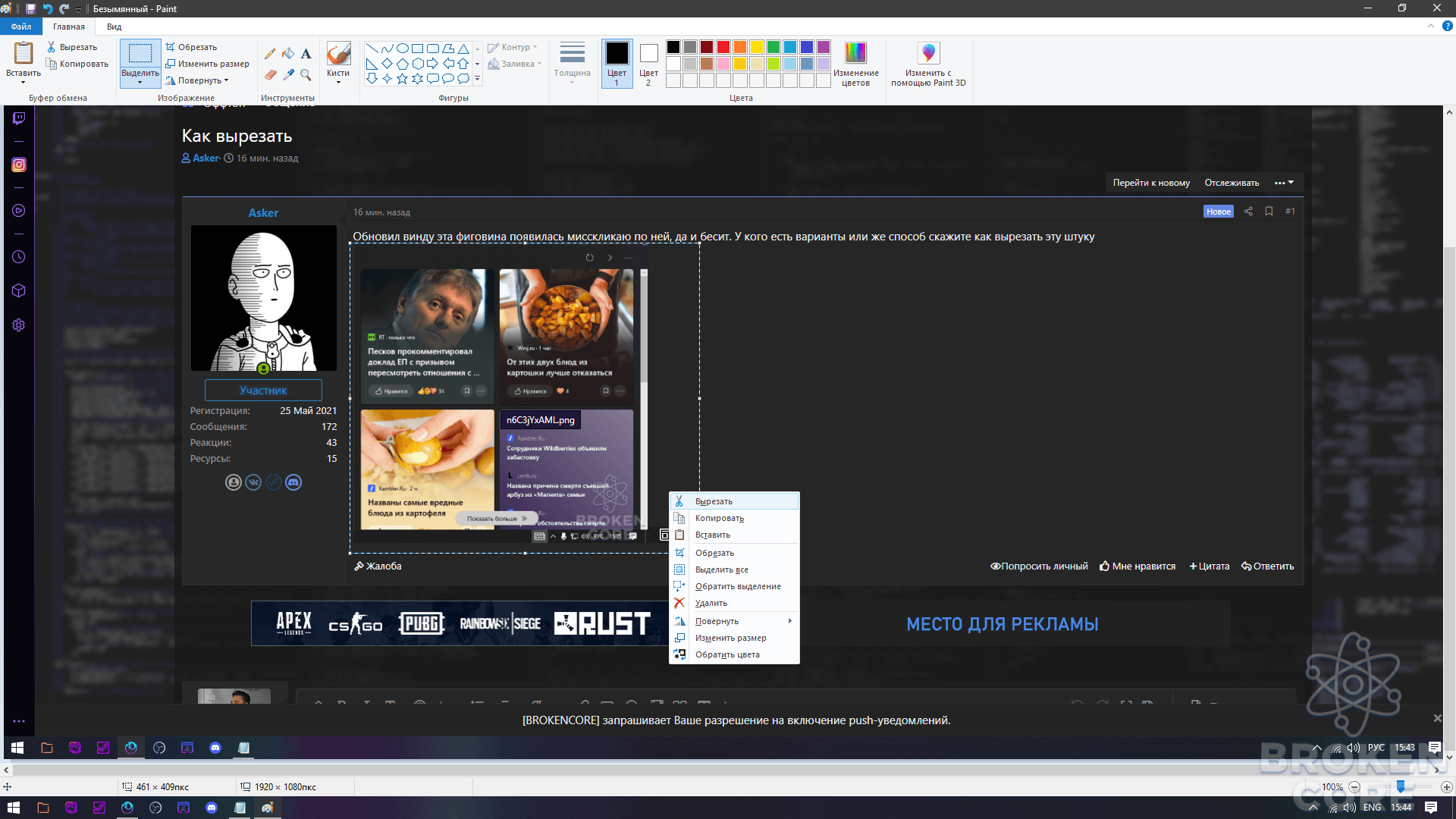1456x819 pixels.
Task: Click Cut in the ribbon clipboard group
Action: click(x=72, y=47)
